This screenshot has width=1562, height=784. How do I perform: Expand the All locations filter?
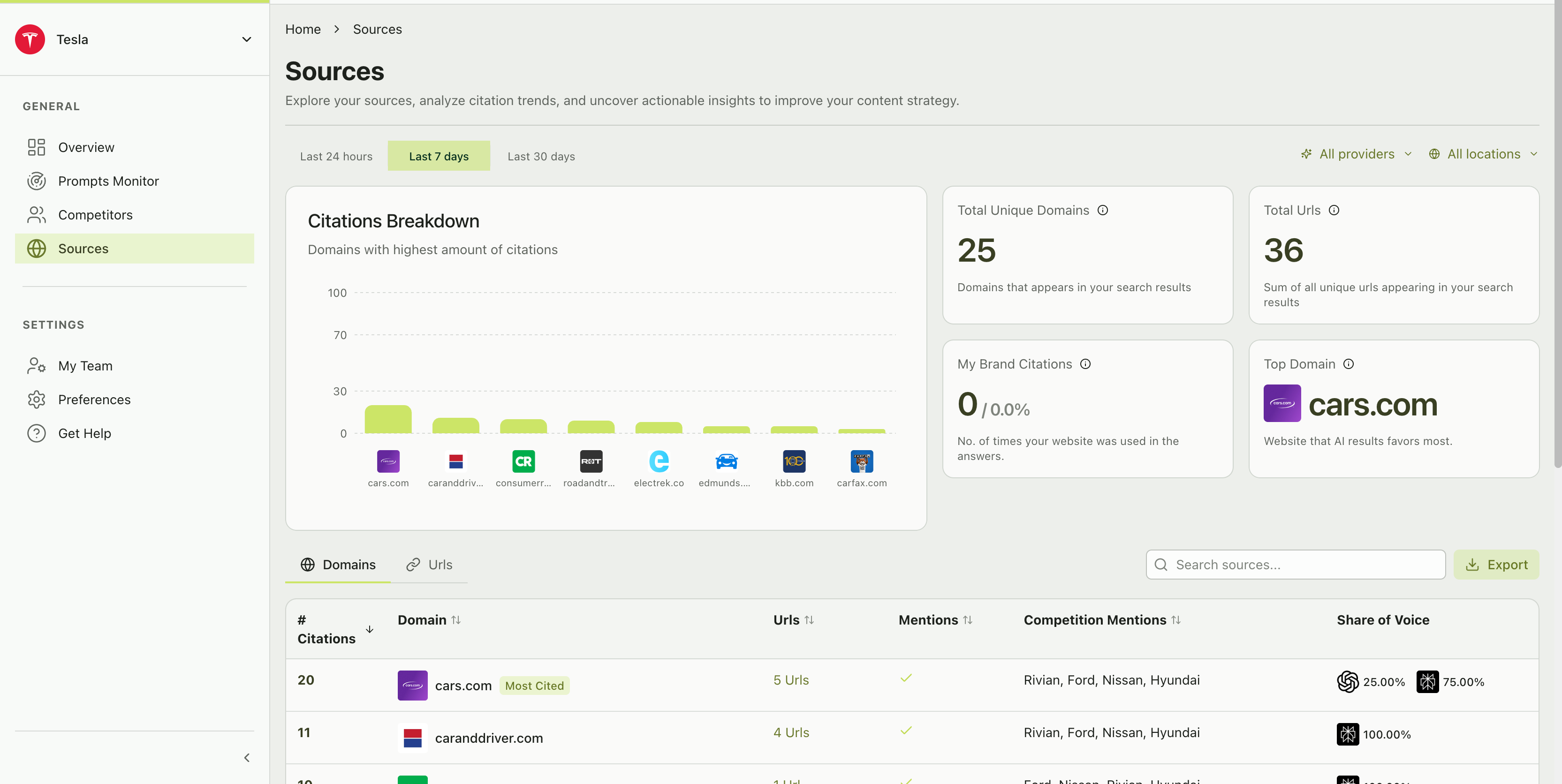pyautogui.click(x=1483, y=154)
